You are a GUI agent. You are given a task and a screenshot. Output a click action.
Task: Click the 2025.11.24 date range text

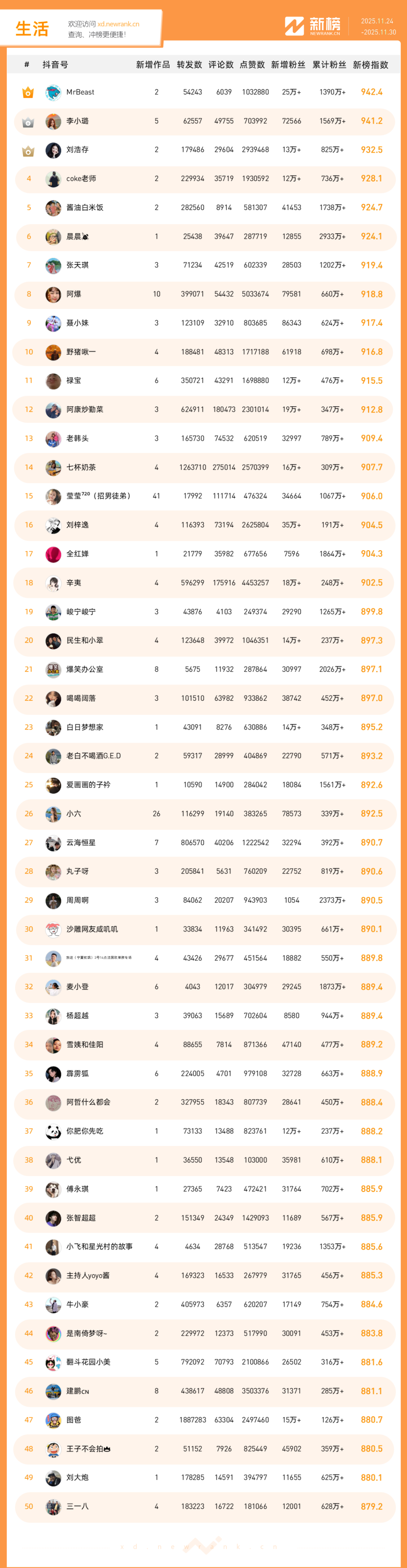(377, 21)
